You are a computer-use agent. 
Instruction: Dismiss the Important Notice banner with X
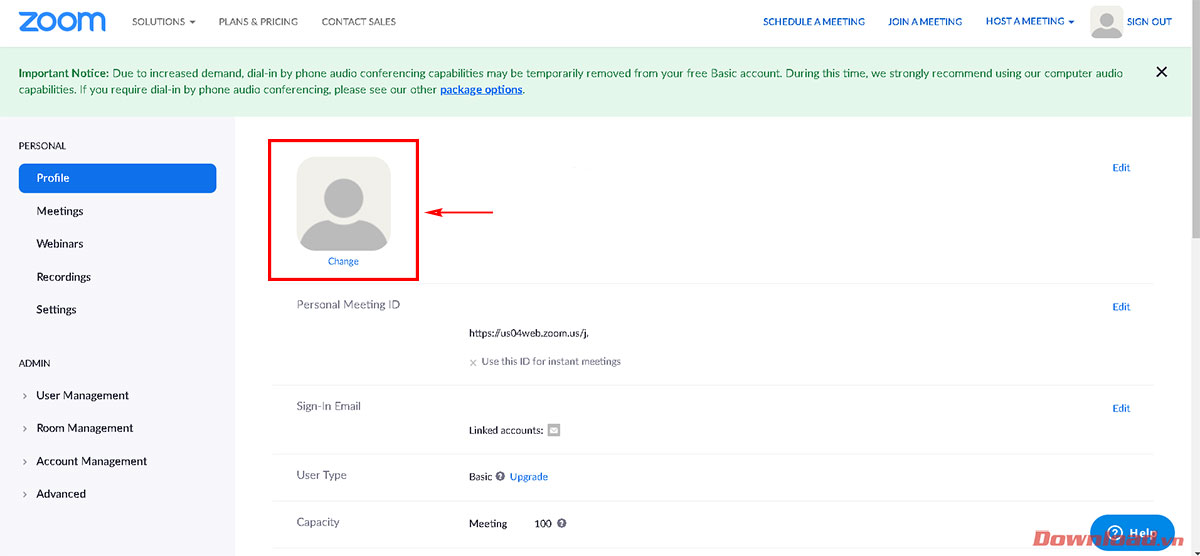click(x=1161, y=72)
